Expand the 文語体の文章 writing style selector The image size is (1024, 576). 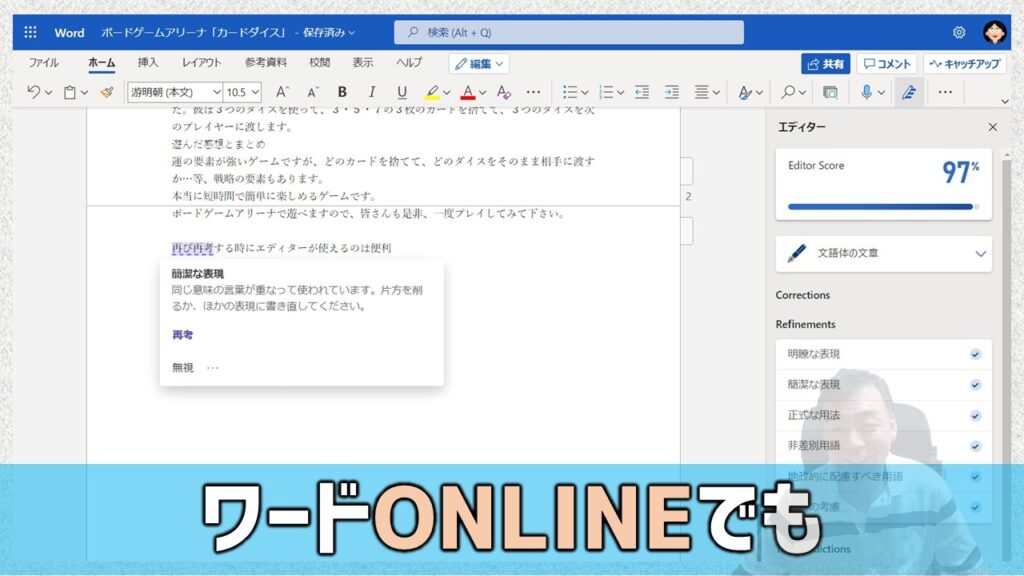coord(883,253)
